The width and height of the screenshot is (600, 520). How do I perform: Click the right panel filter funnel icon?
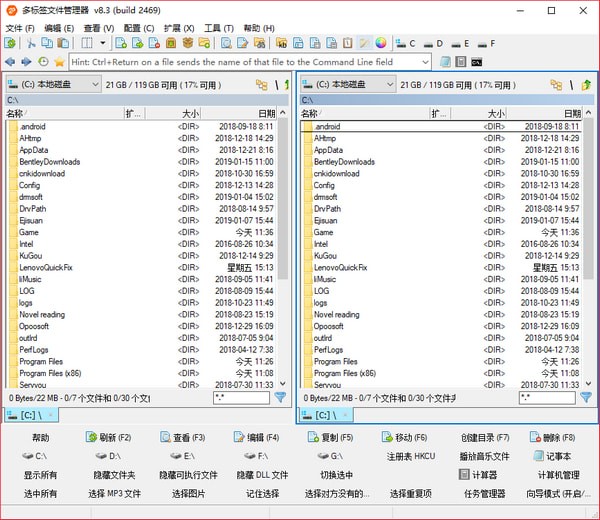[585, 398]
